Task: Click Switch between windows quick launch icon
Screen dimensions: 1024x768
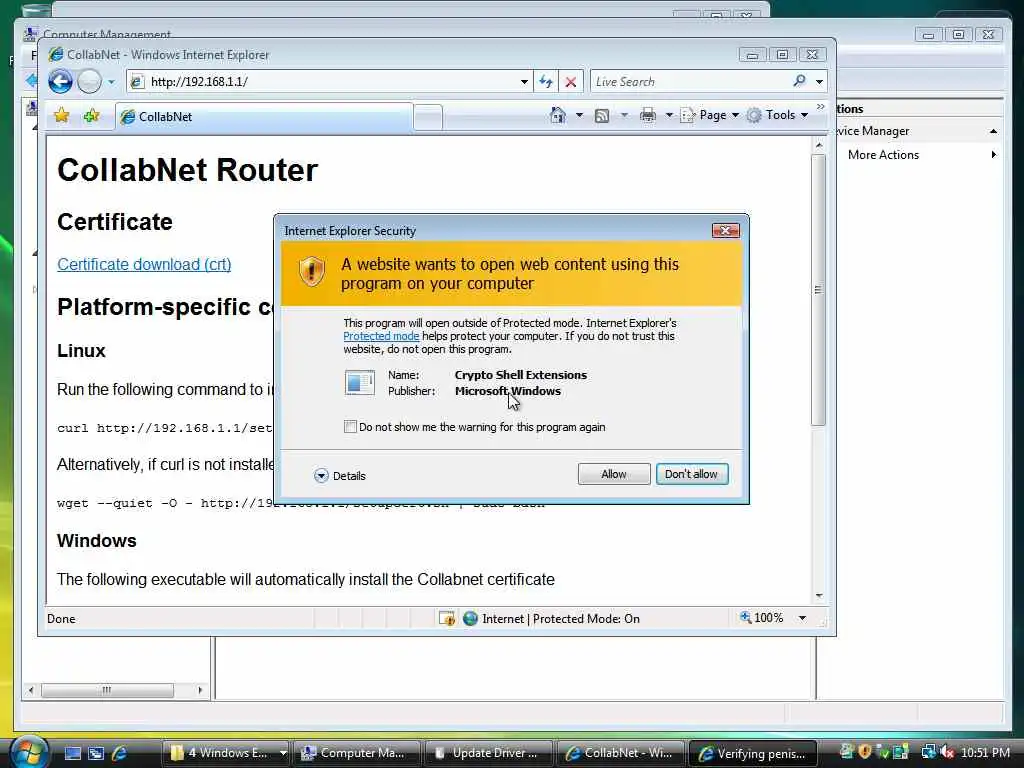Action: point(96,753)
